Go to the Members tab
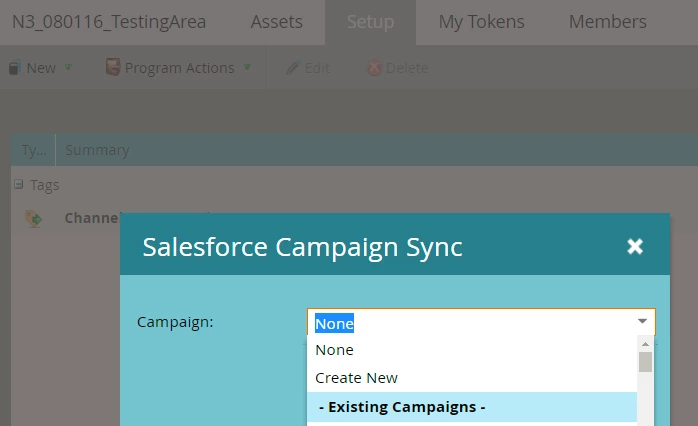 pyautogui.click(x=607, y=22)
